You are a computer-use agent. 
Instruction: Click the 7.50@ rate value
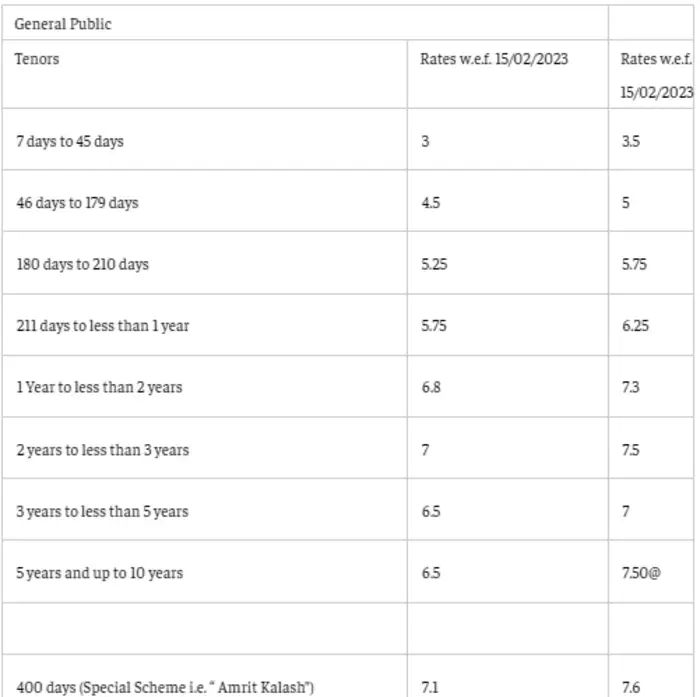(x=641, y=573)
